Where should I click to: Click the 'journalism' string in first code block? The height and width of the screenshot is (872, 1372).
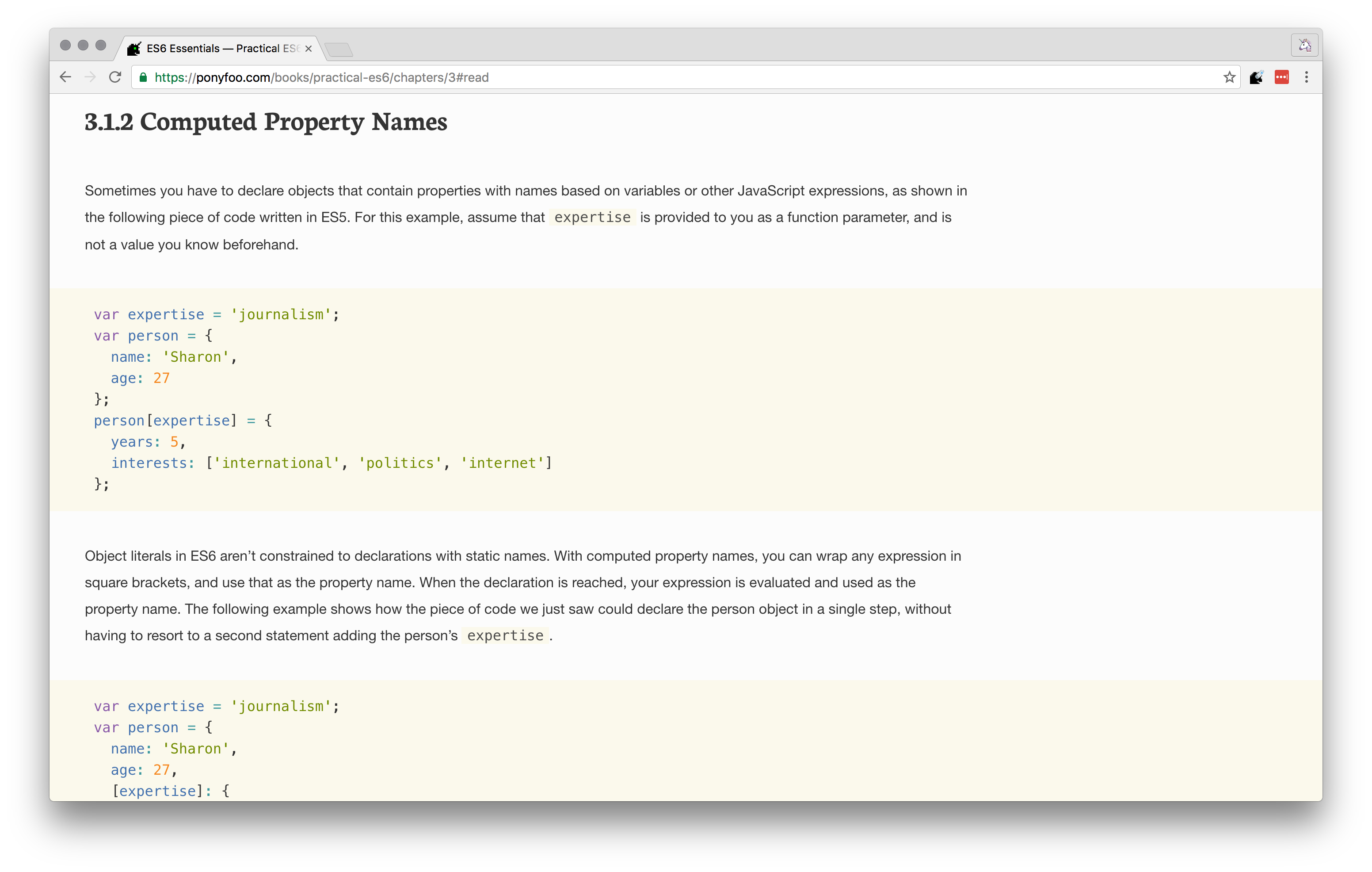pyautogui.click(x=281, y=314)
